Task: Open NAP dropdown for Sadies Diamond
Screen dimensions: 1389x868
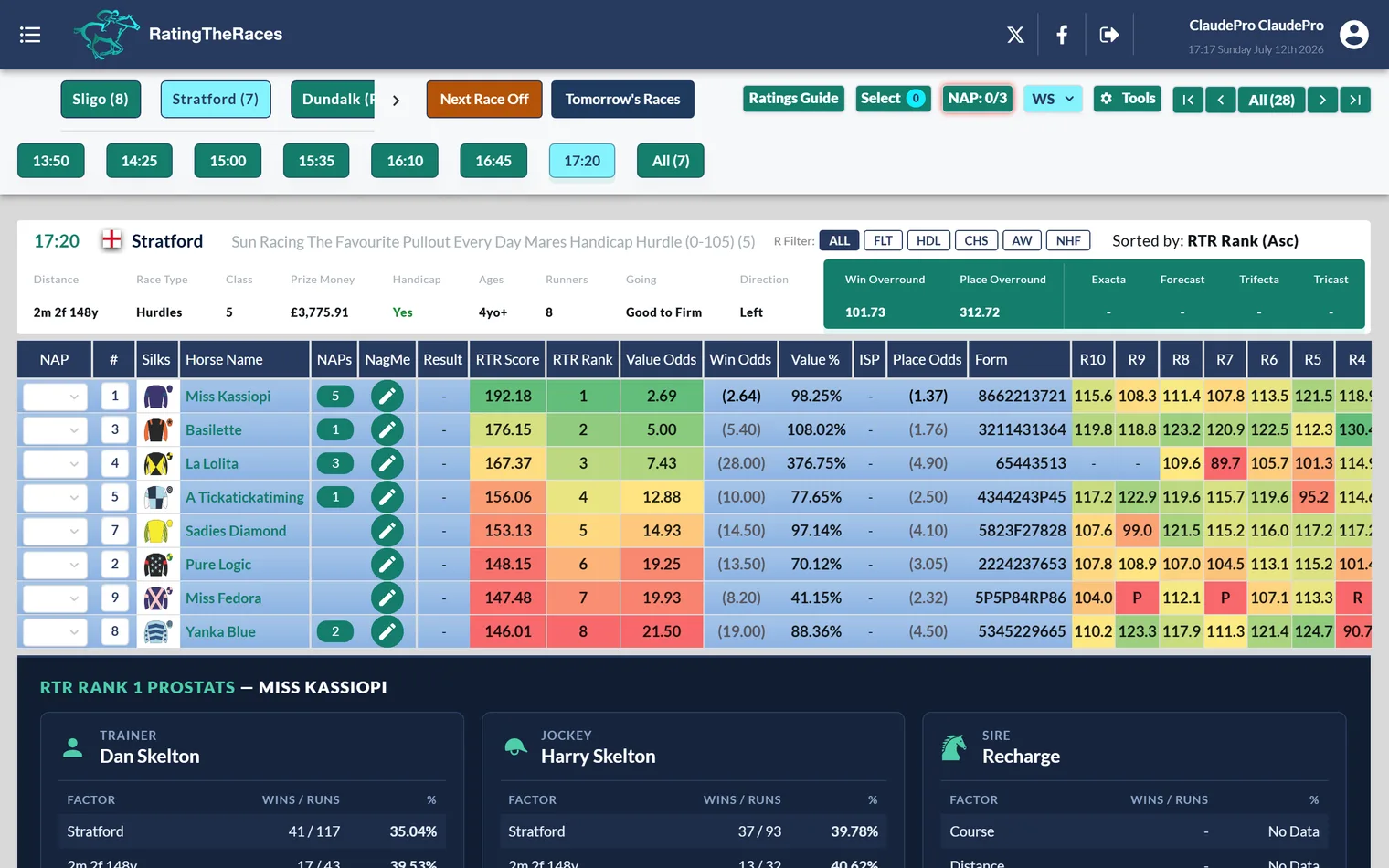Action: [55, 531]
